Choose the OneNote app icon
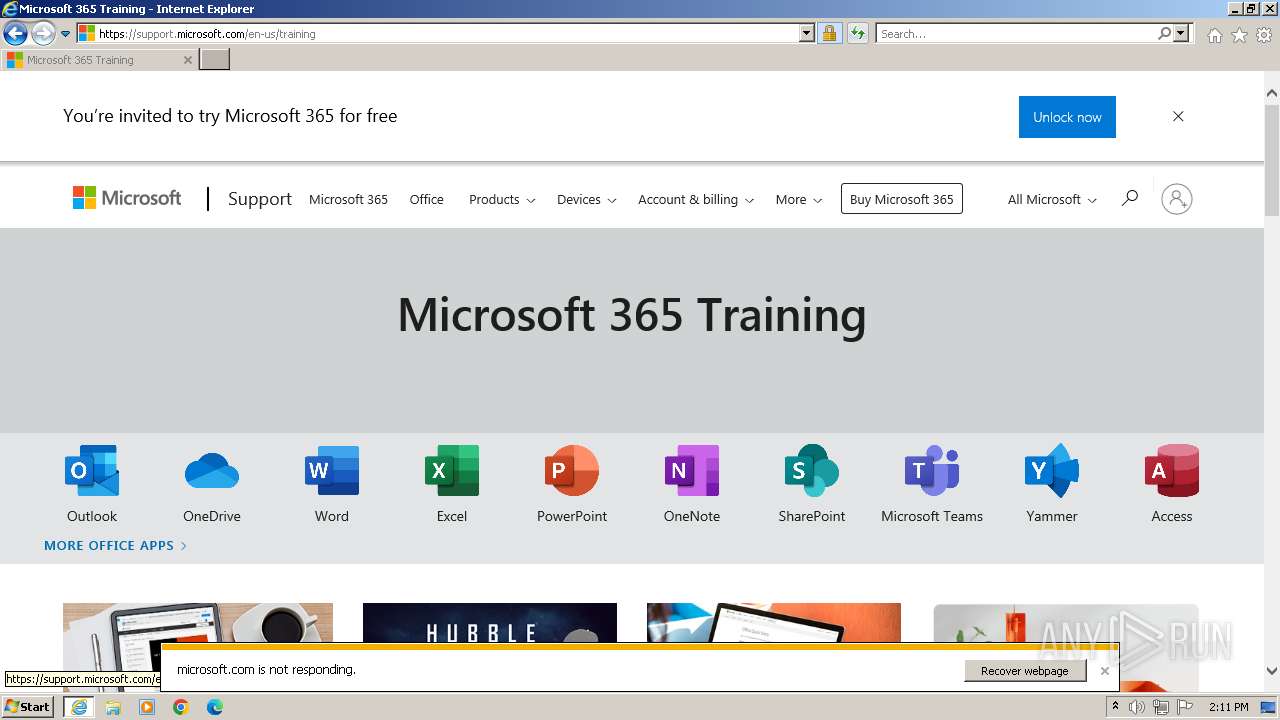Screen dimensions: 1280x720 (x=692, y=470)
